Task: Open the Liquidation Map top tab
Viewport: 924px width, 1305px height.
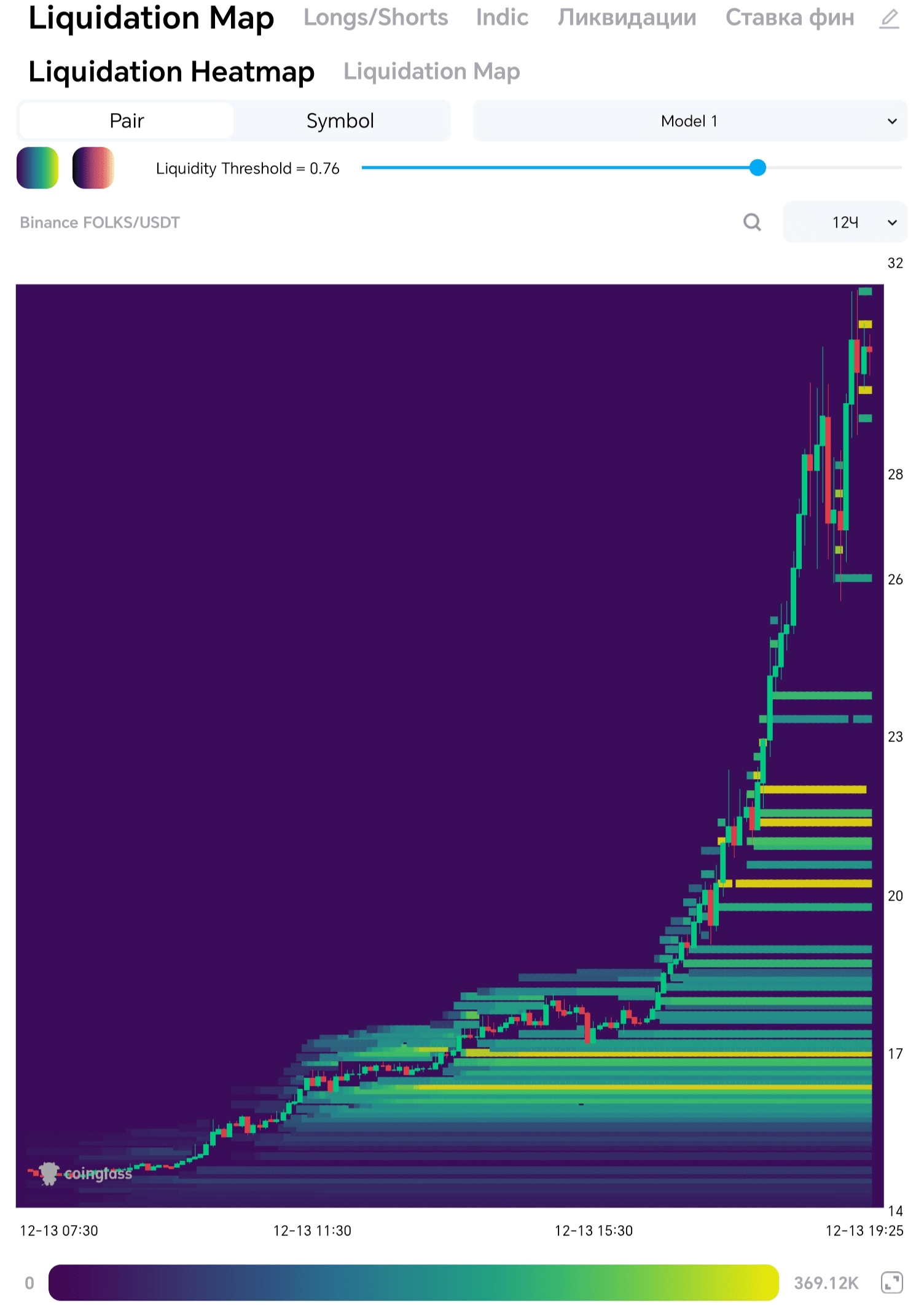Action: (151, 18)
